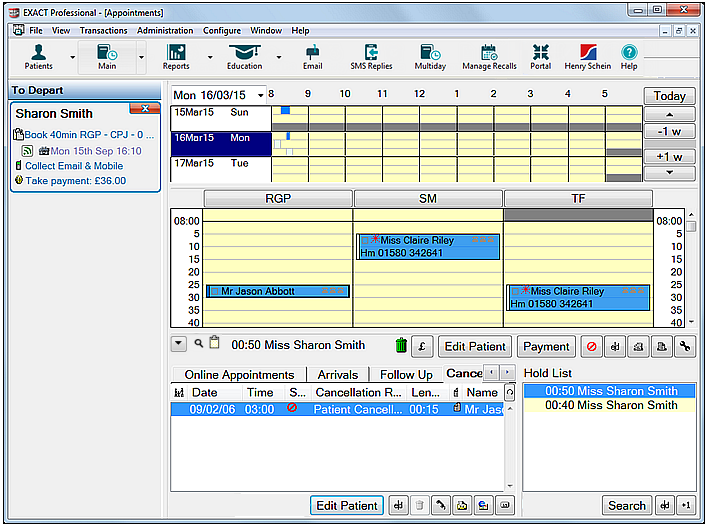Click the magnifier search icon beside Sharon Smith

click(198, 343)
